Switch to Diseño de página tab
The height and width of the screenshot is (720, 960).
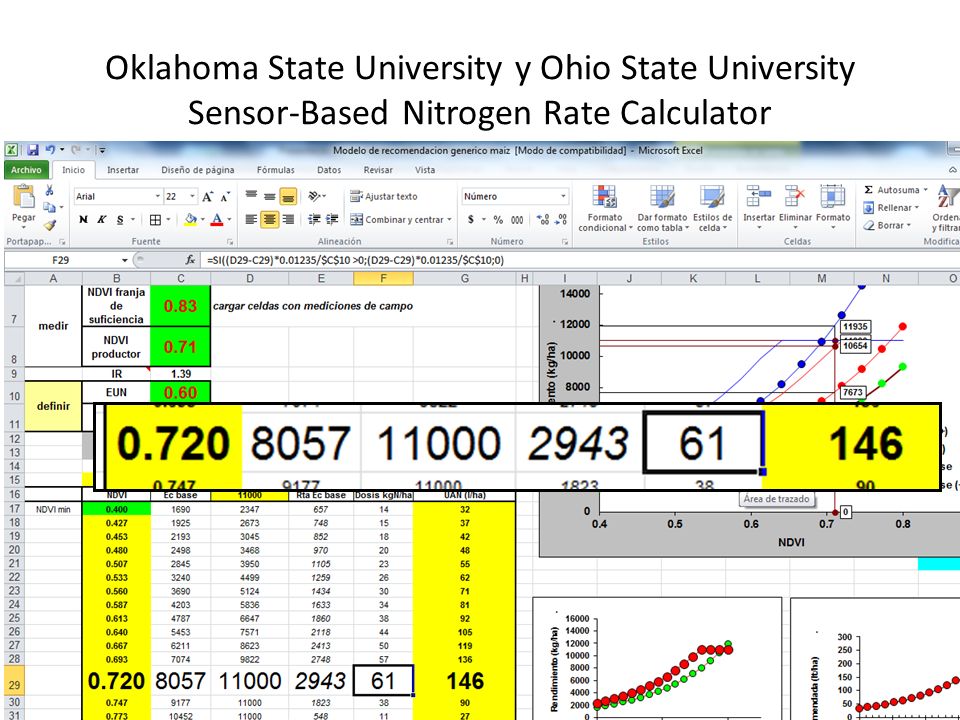tap(198, 170)
